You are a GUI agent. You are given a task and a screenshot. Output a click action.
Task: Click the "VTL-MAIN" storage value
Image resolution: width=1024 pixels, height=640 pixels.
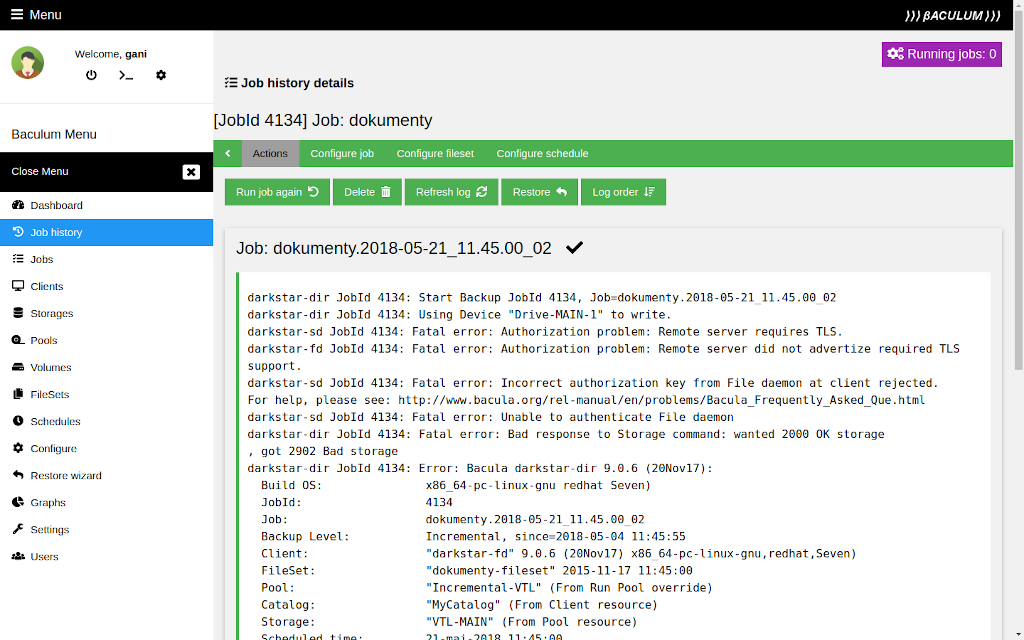[460, 622]
